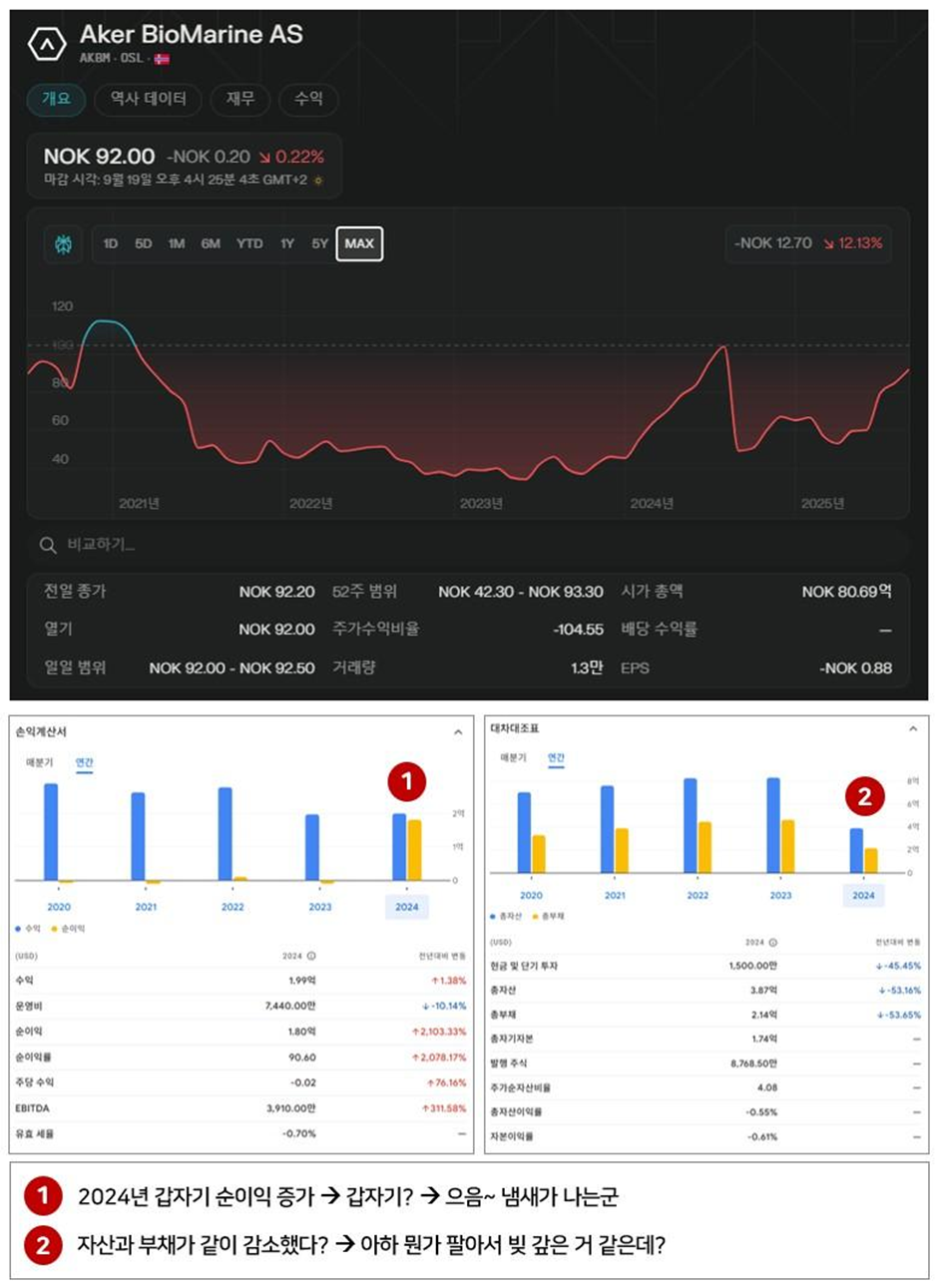938x1288 pixels.
Task: Click the 발행 주식 value 8,768.50만
Action: coord(753,1064)
